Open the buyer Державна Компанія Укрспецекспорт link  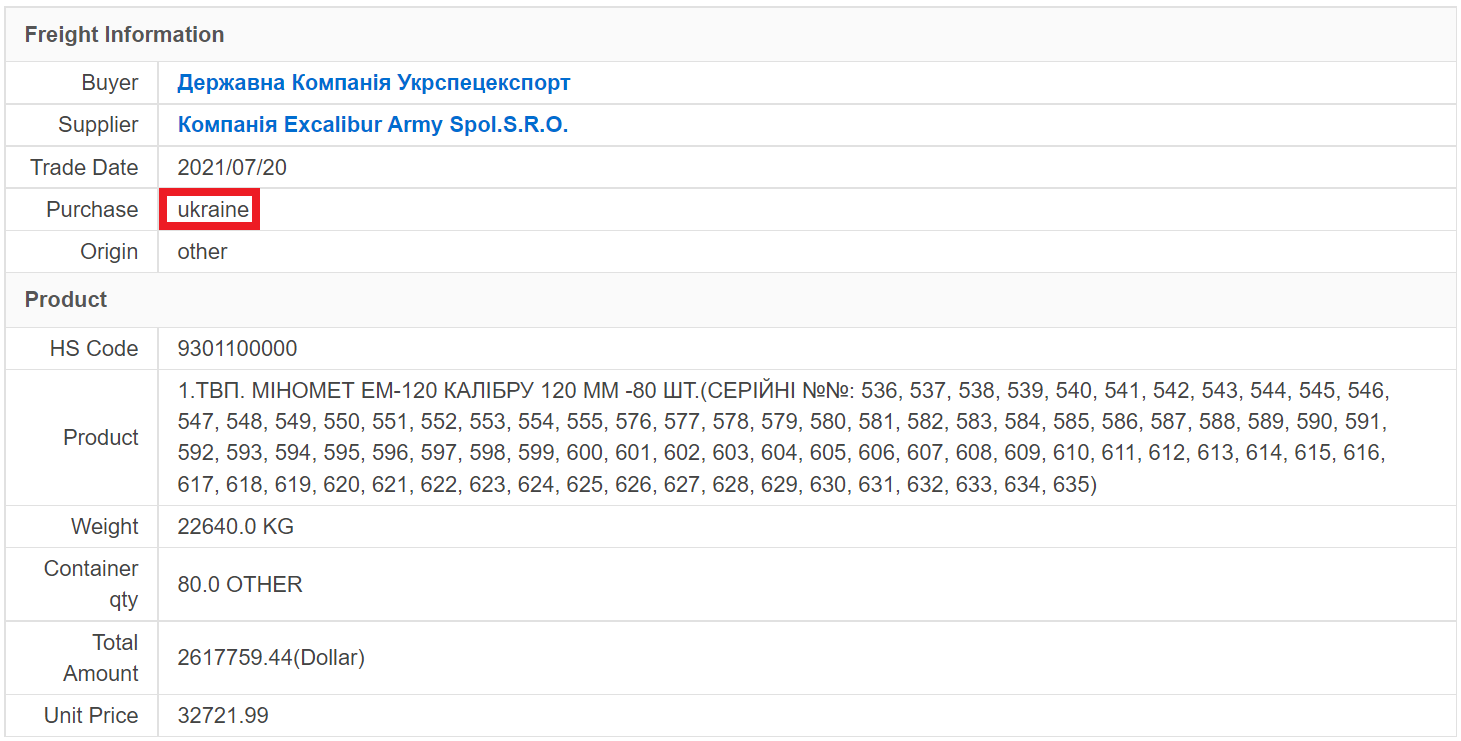point(373,83)
